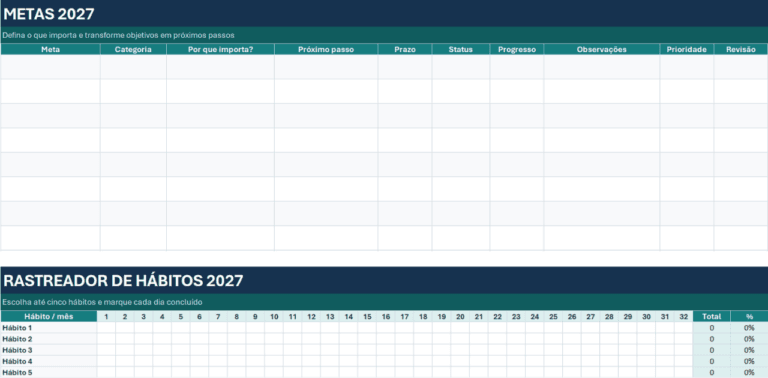Click the percentage value for Hábito 3
Viewport: 768px width, 378px height.
pyautogui.click(x=749, y=350)
